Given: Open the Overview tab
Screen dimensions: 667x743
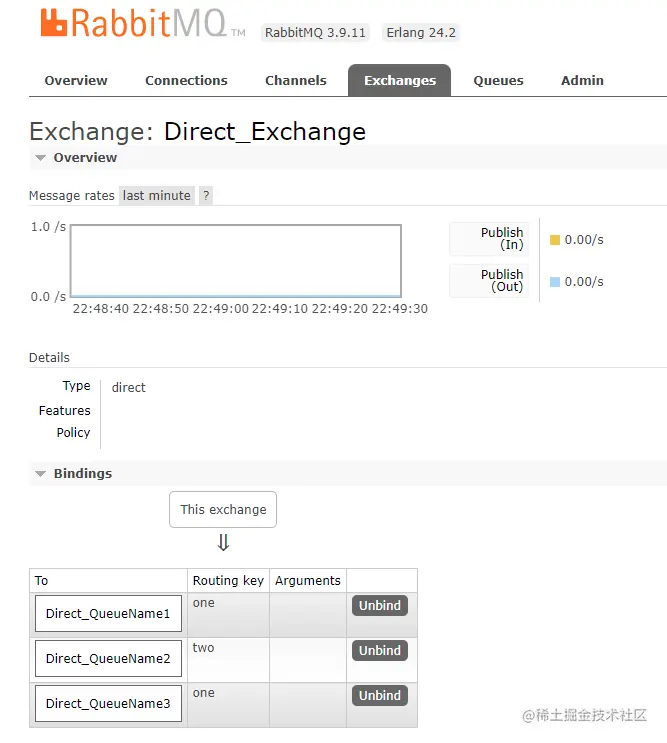Looking at the screenshot, I should point(76,81).
